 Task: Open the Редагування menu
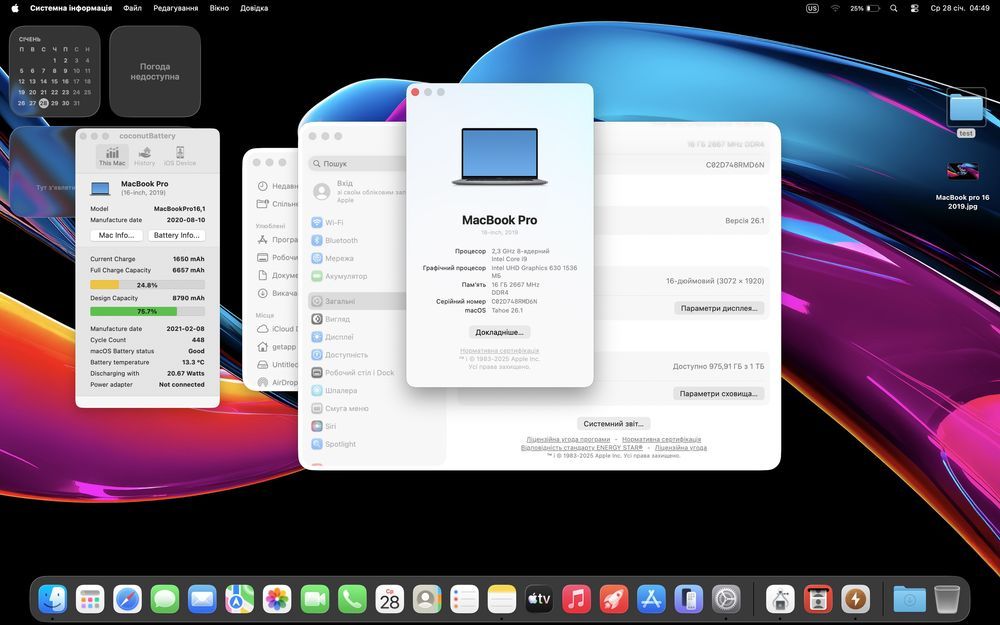tap(175, 8)
